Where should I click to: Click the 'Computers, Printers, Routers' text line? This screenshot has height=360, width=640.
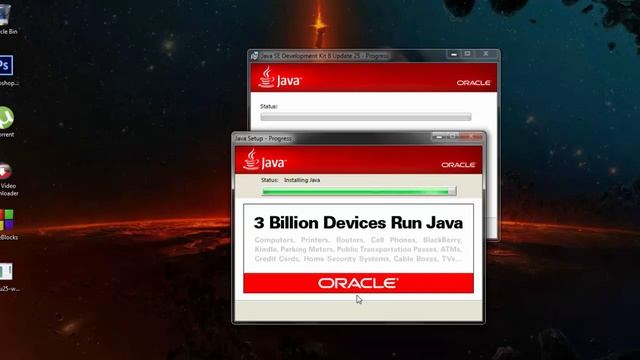pyautogui.click(x=358, y=240)
